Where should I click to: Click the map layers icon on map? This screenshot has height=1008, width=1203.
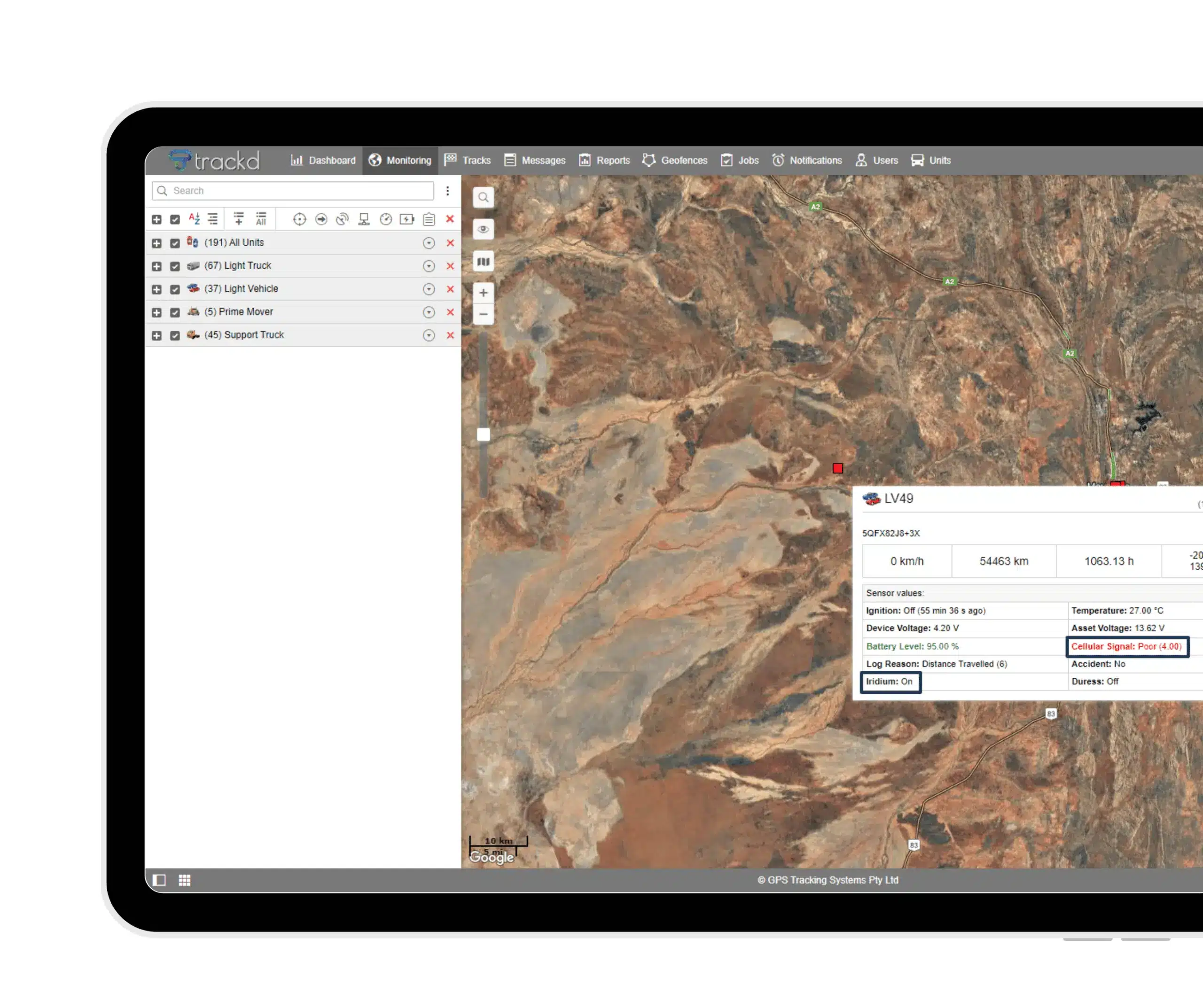click(x=483, y=262)
